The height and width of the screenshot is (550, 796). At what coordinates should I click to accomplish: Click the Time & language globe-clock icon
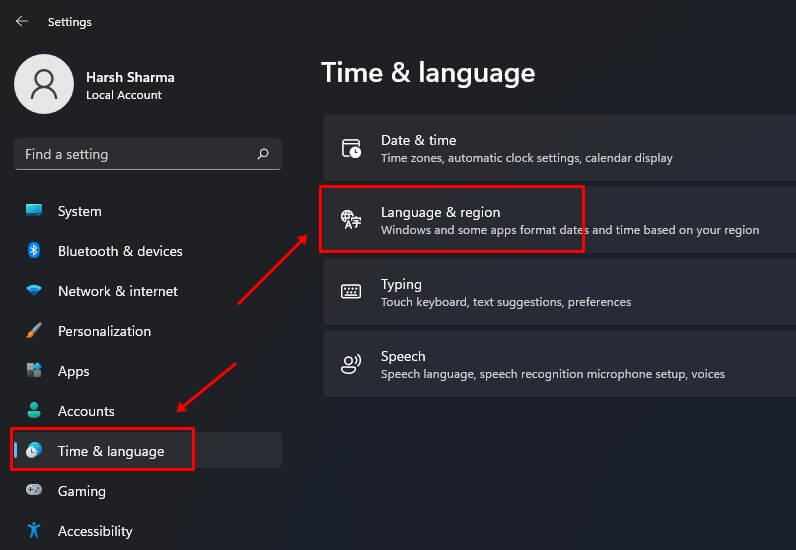[x=34, y=450]
